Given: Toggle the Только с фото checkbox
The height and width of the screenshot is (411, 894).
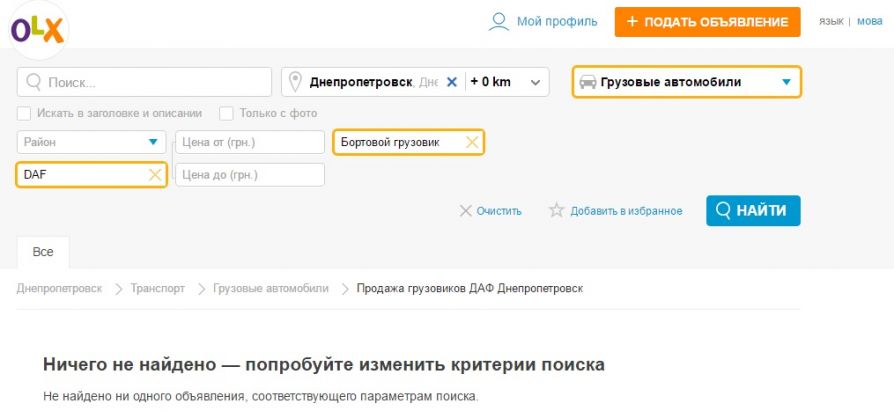Looking at the screenshot, I should (x=226, y=113).
